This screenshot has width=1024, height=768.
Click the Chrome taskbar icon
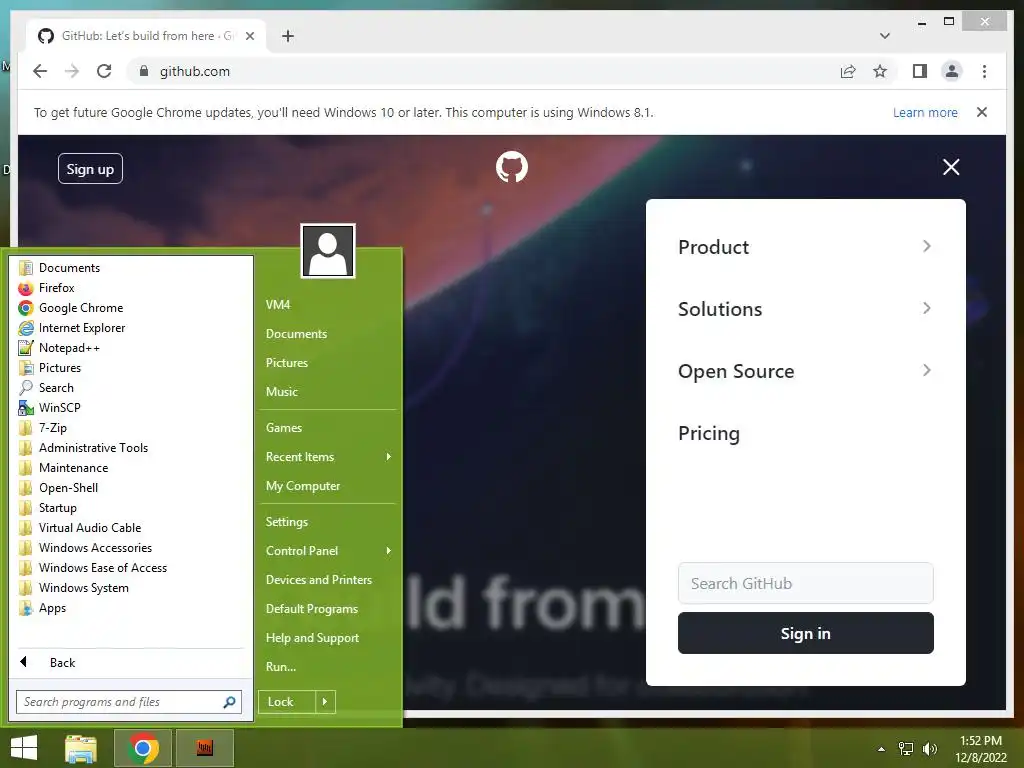point(143,748)
